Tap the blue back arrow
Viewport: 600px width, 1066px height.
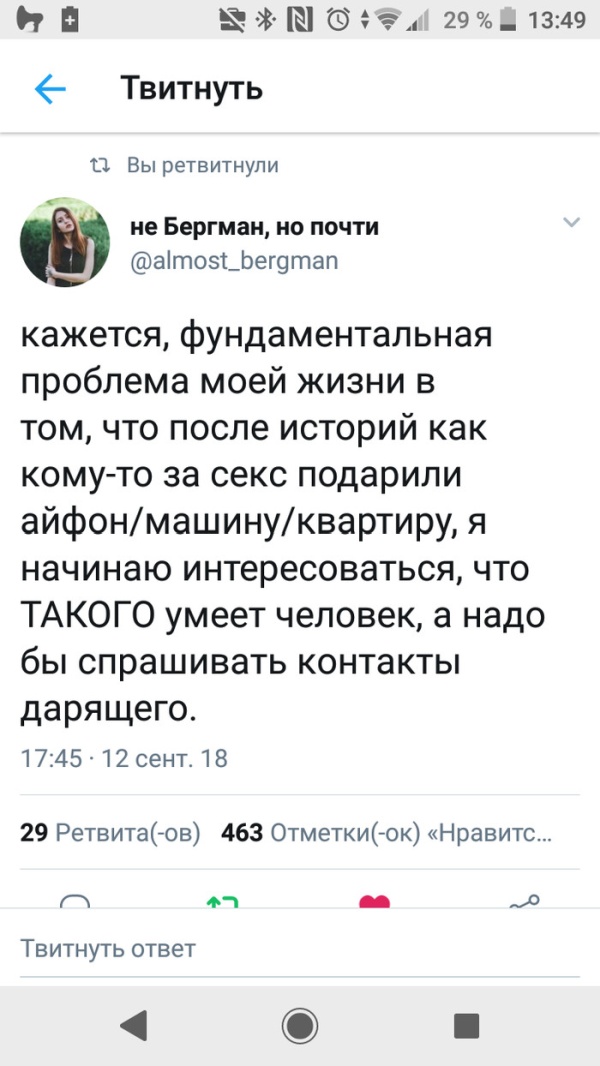point(50,90)
